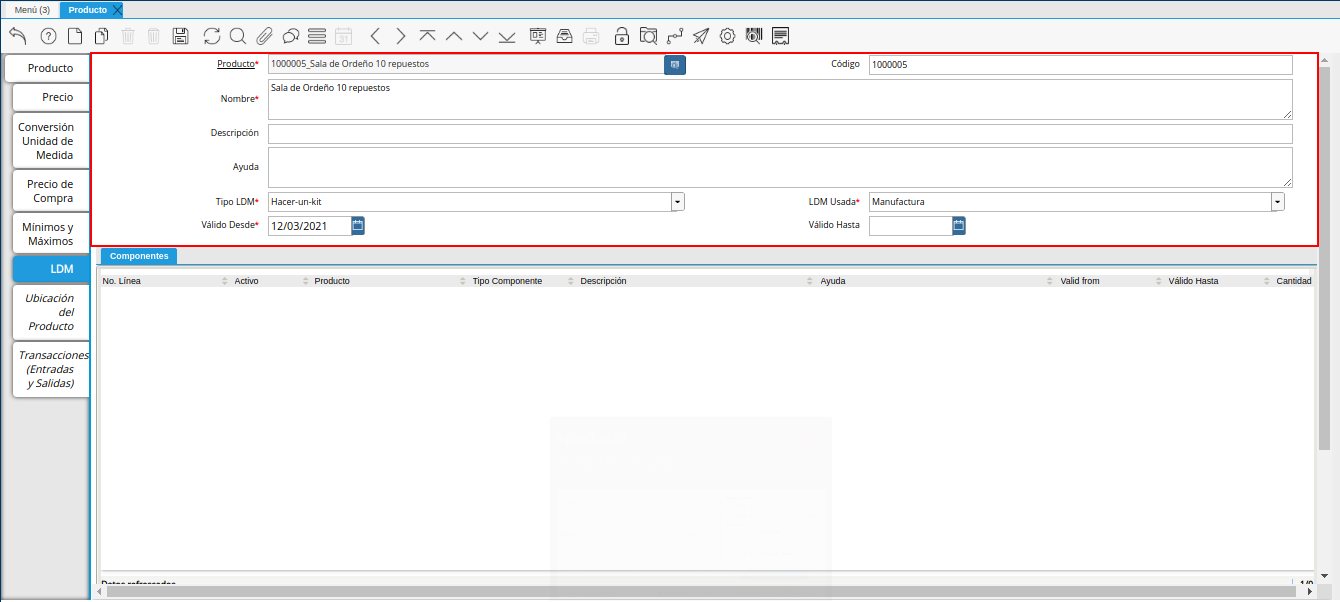Screen dimensions: 1340x602
Task: Expand the Tipo LDM dropdown
Action: (677, 202)
